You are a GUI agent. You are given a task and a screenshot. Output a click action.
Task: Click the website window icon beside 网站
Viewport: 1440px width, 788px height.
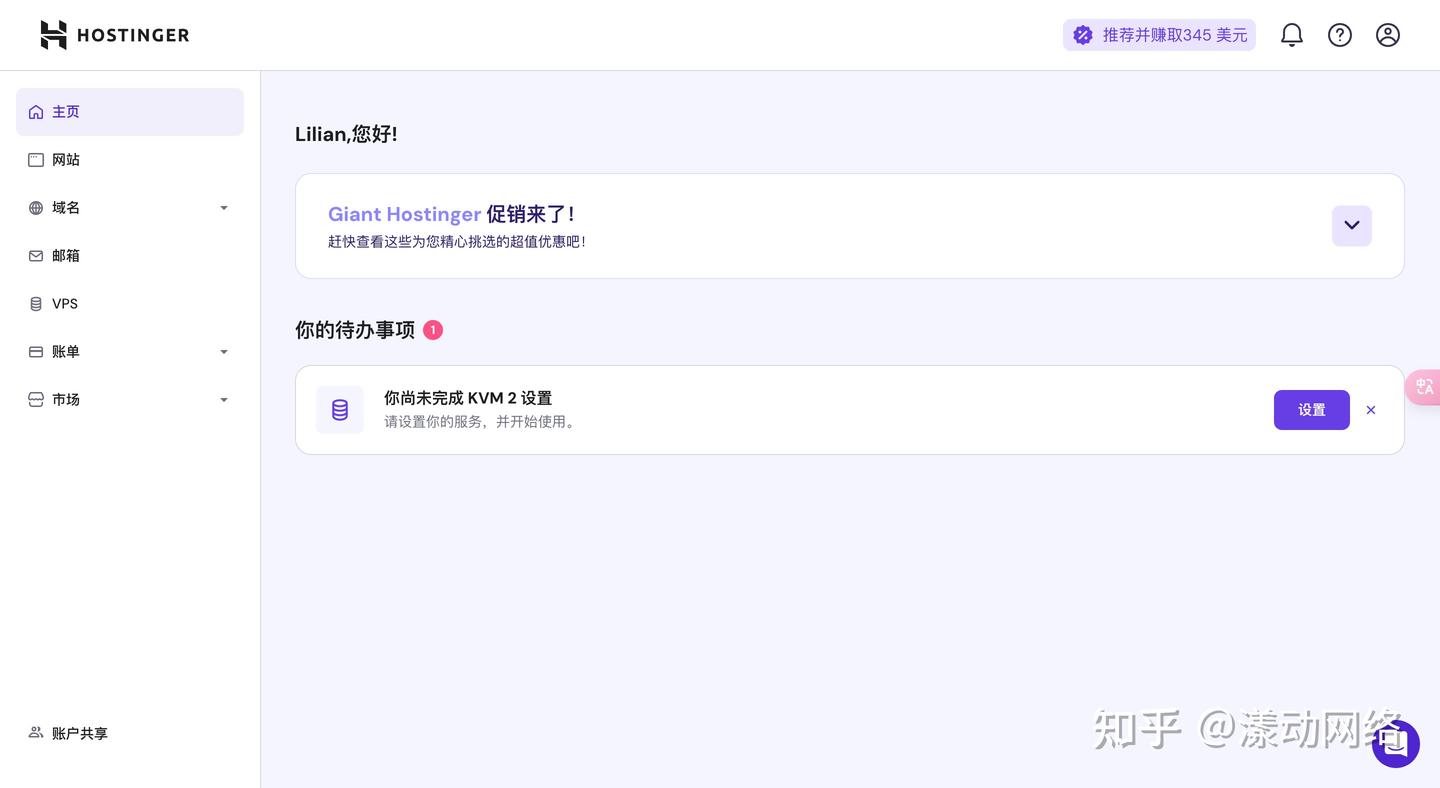coord(36,160)
